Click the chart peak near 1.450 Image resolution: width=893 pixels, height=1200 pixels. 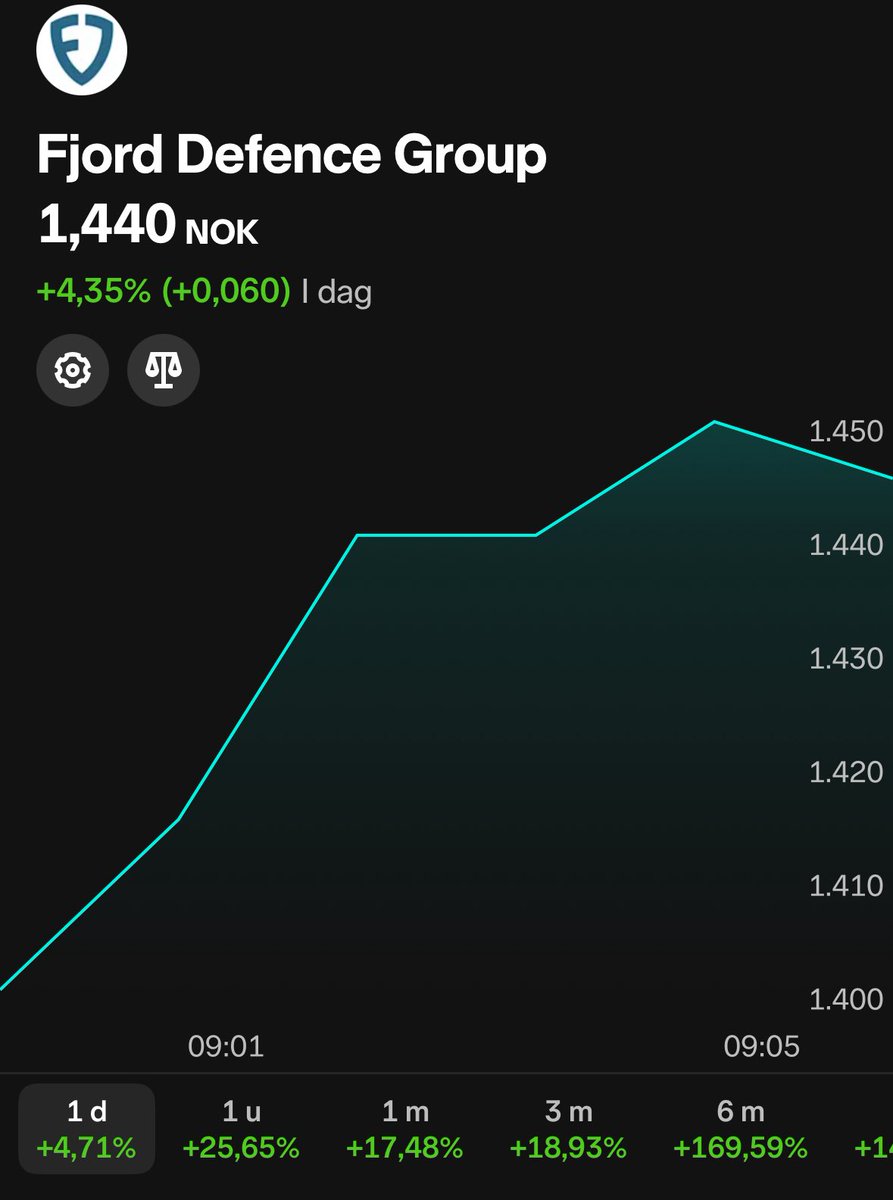tap(714, 422)
